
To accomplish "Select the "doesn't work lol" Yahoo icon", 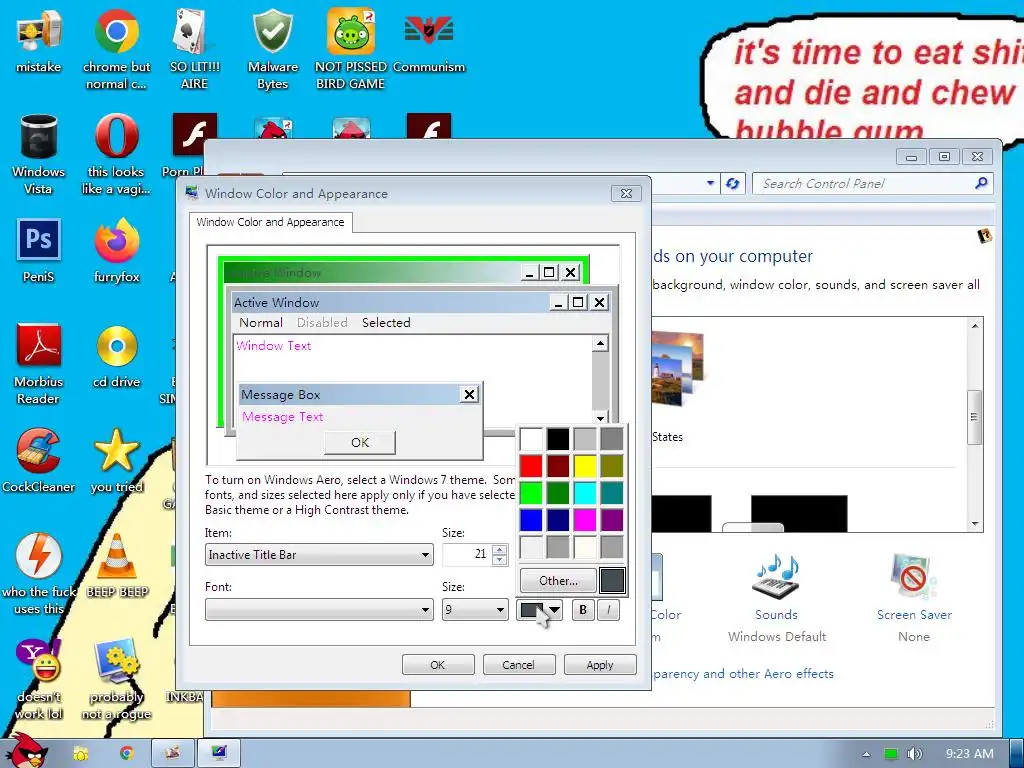I will click(39, 679).
